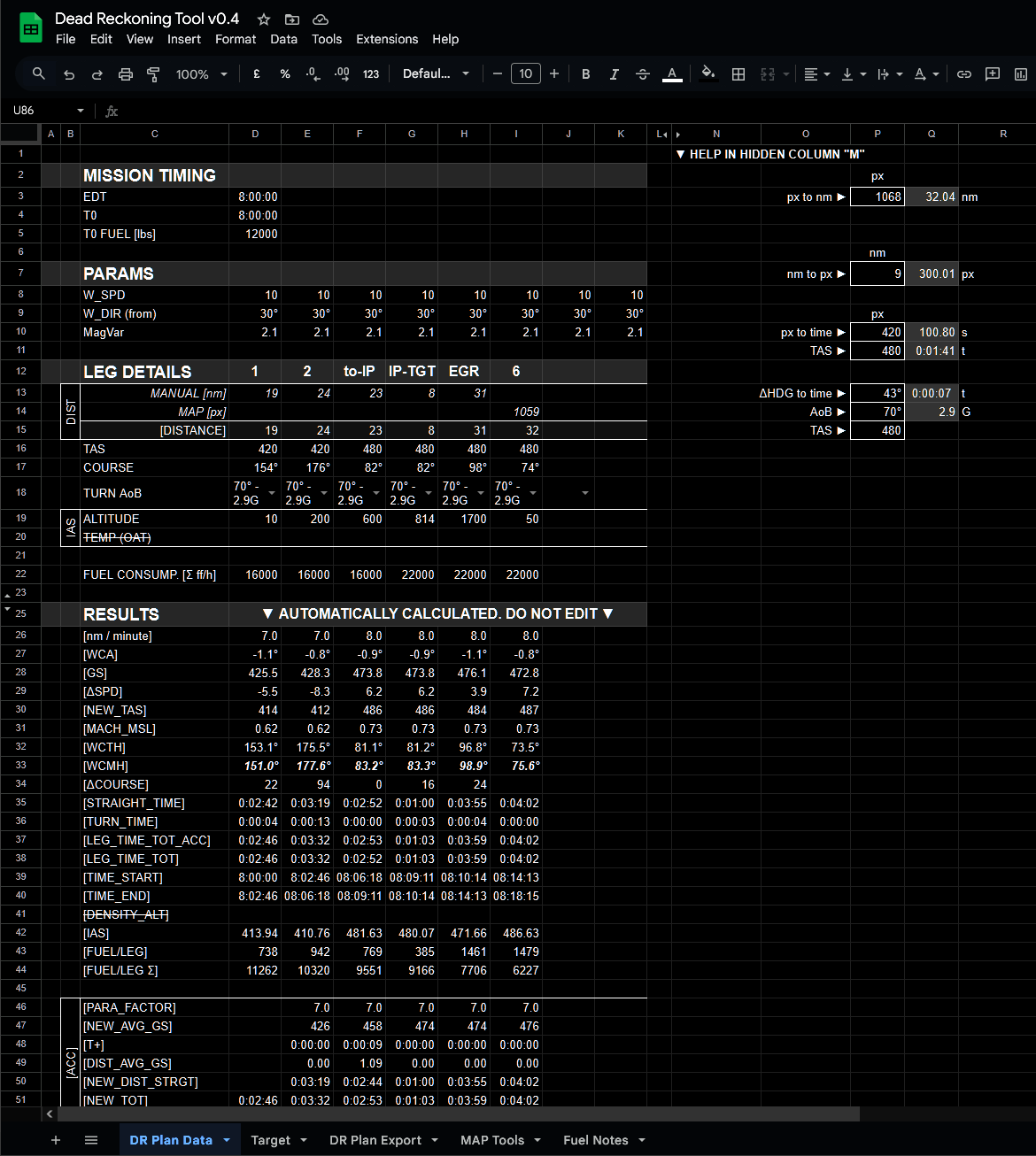Click the insert link icon
Screen dimensions: 1036x1156
[x=964, y=74]
